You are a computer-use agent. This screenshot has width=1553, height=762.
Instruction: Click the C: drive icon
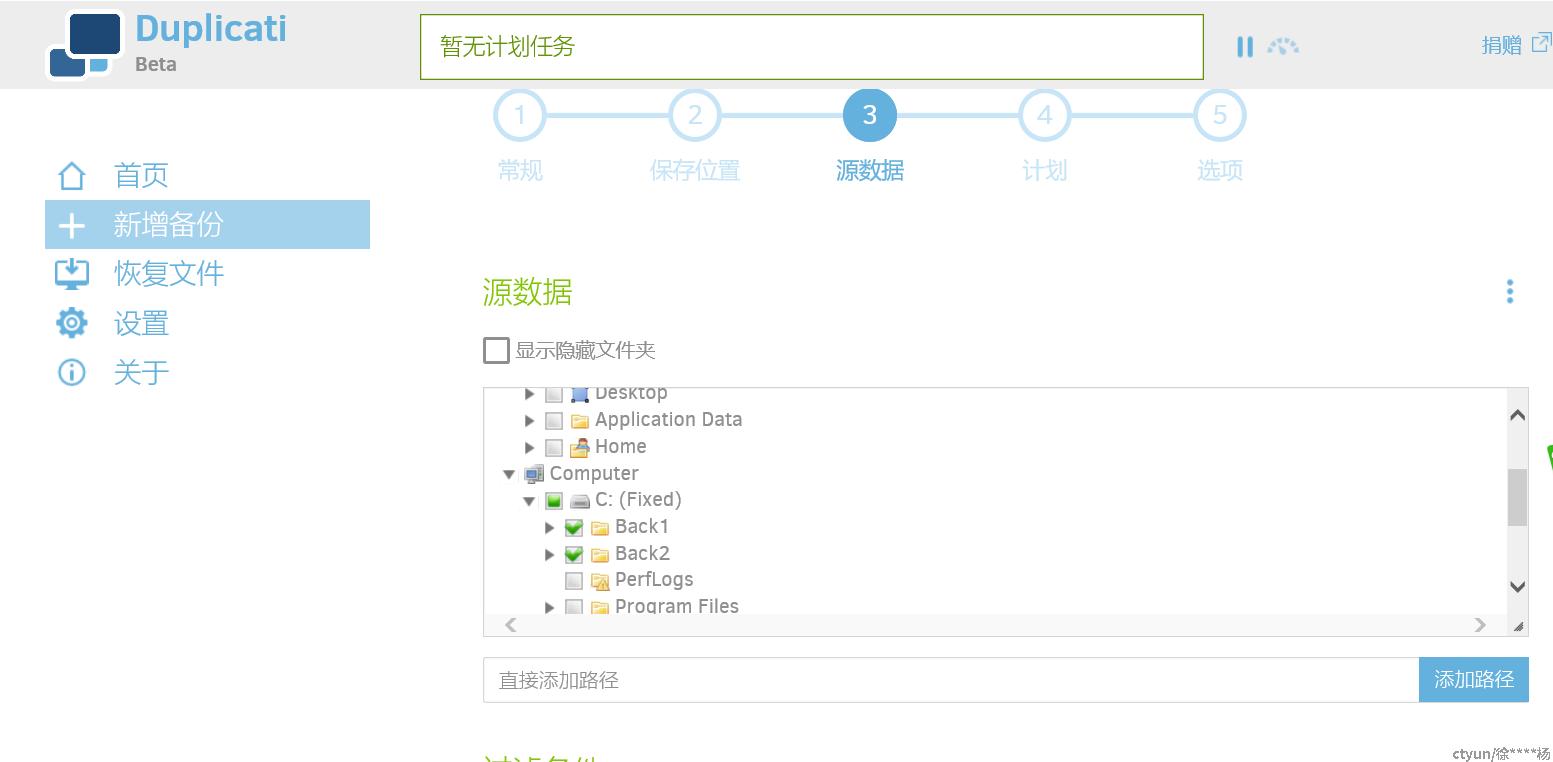tap(580, 501)
